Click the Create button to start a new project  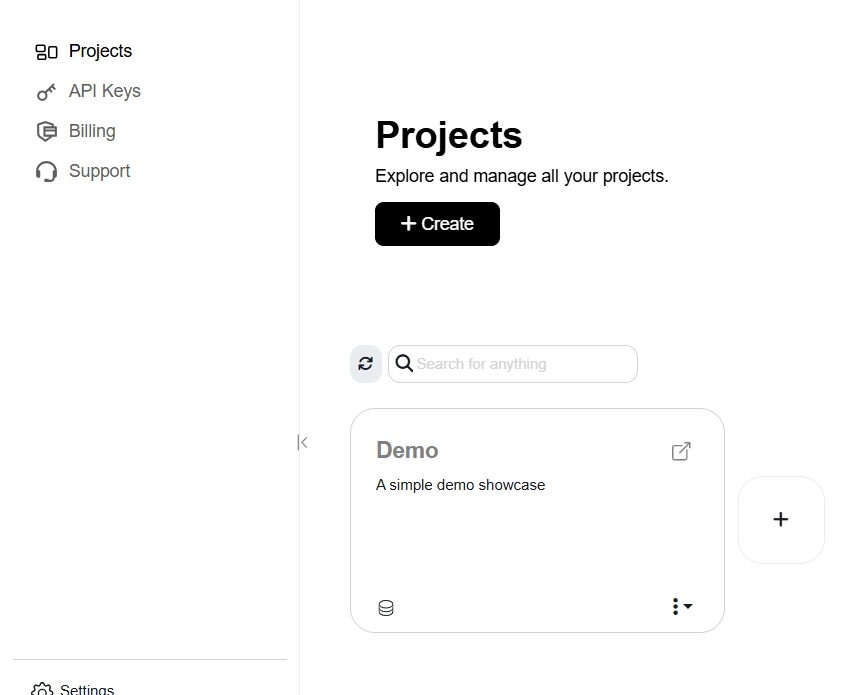(x=437, y=223)
